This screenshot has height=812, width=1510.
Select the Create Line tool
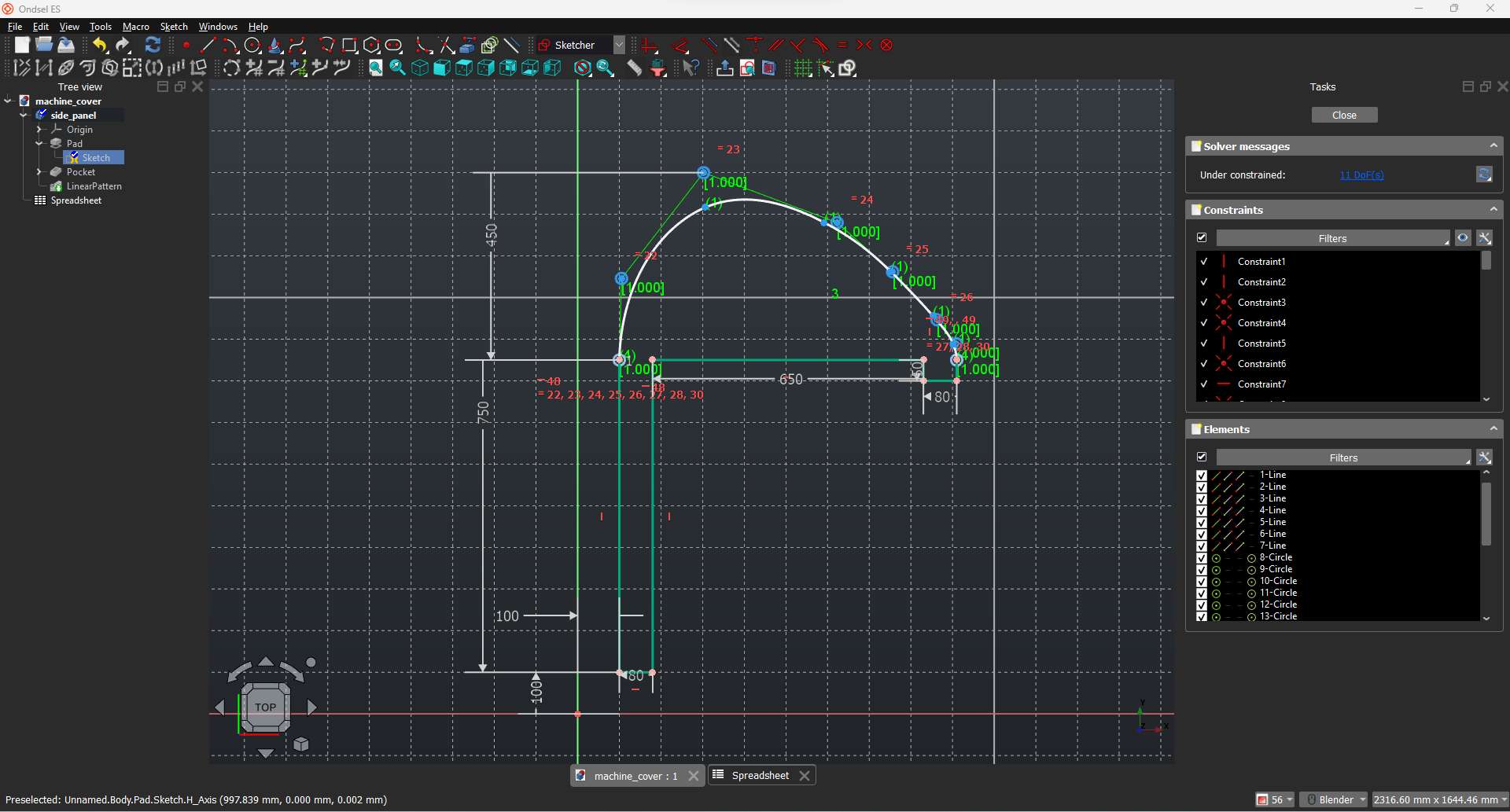click(208, 46)
